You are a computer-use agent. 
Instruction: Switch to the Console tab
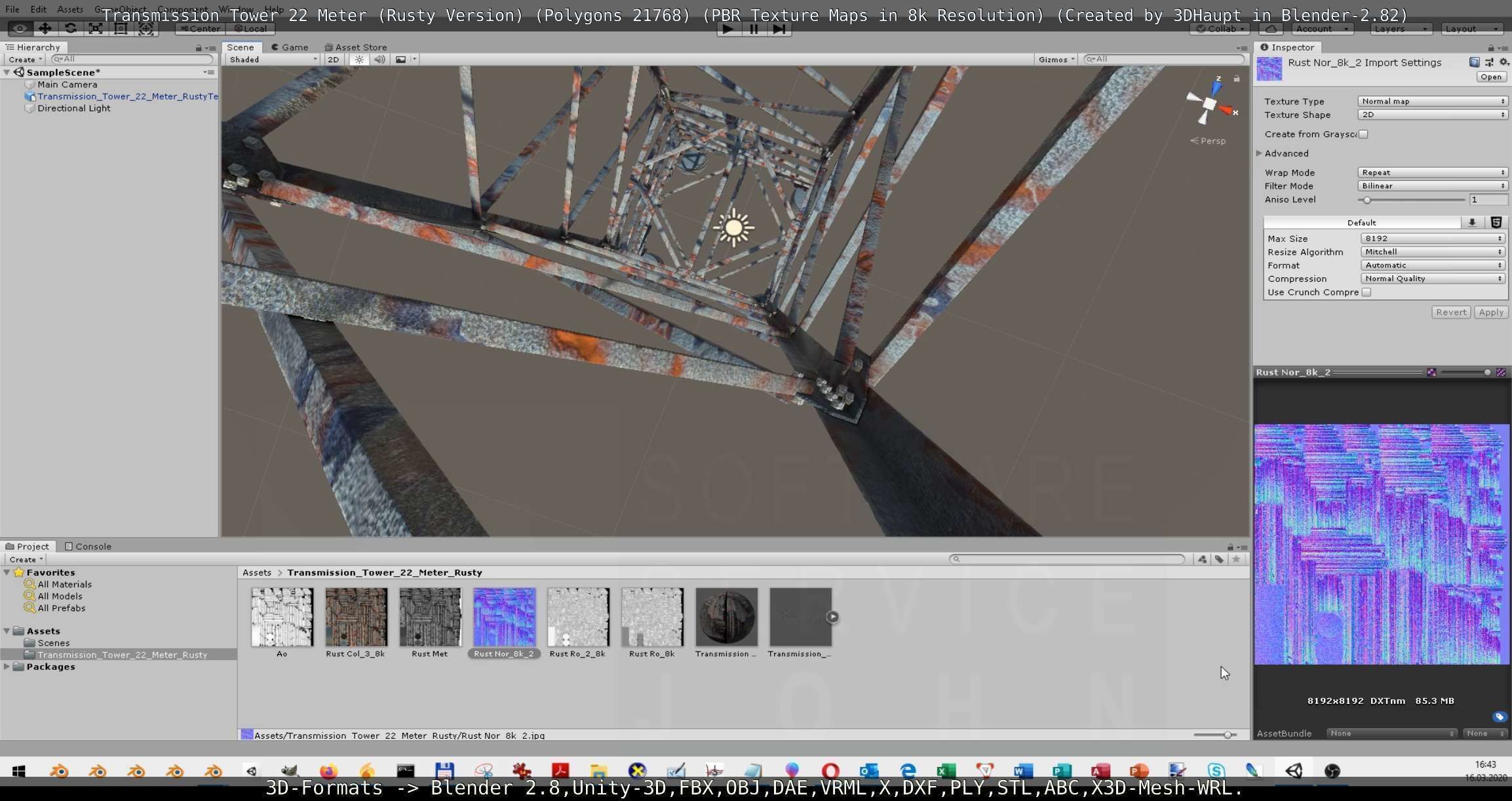[88, 547]
